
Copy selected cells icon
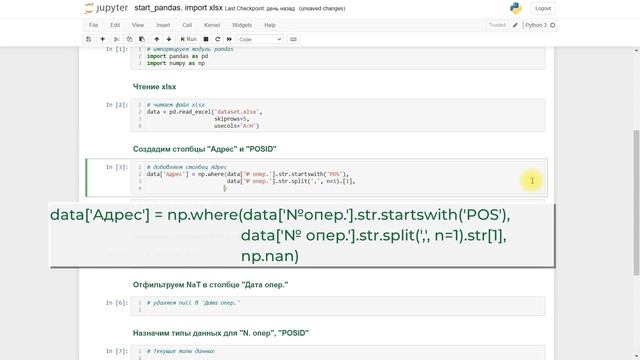(x=129, y=39)
